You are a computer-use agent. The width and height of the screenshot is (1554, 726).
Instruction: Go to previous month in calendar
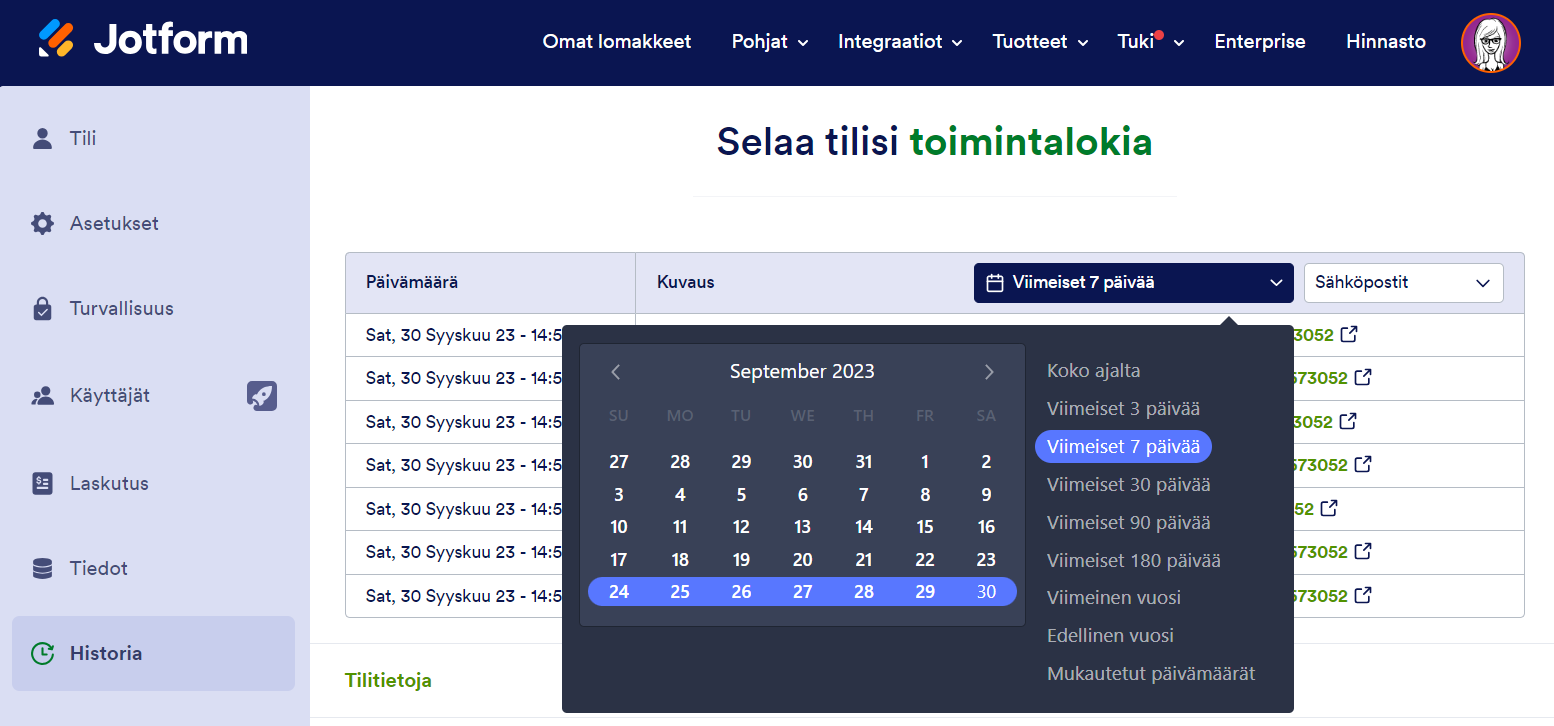coord(616,372)
